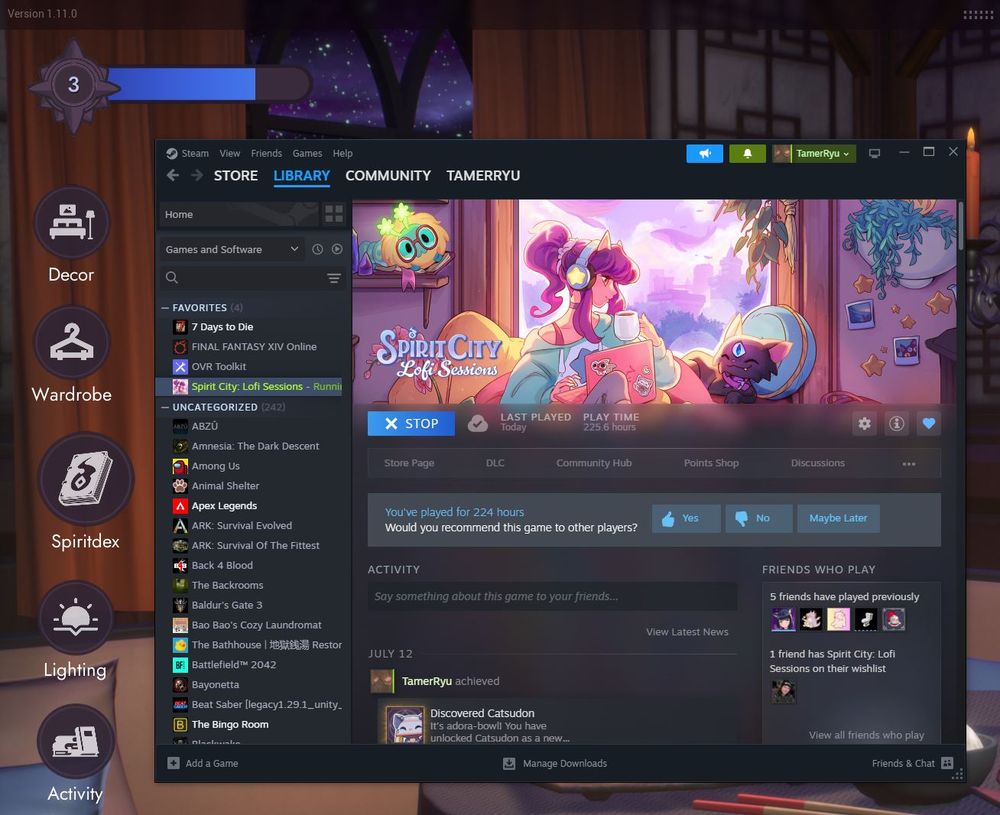Open the Lighting sun icon
Image resolution: width=1000 pixels, height=815 pixels.
pyautogui.click(x=75, y=618)
